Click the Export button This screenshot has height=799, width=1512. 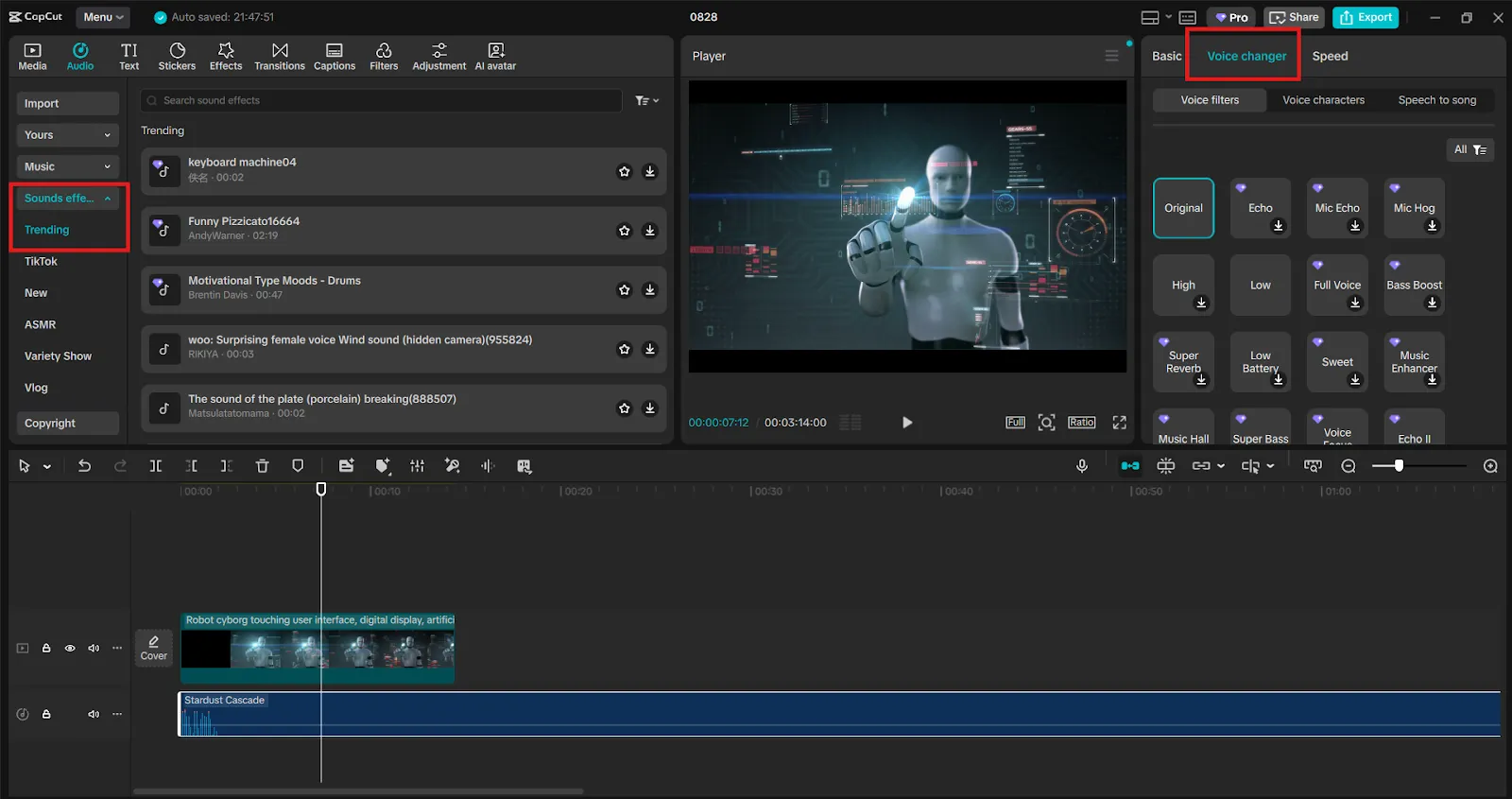pos(1366,17)
